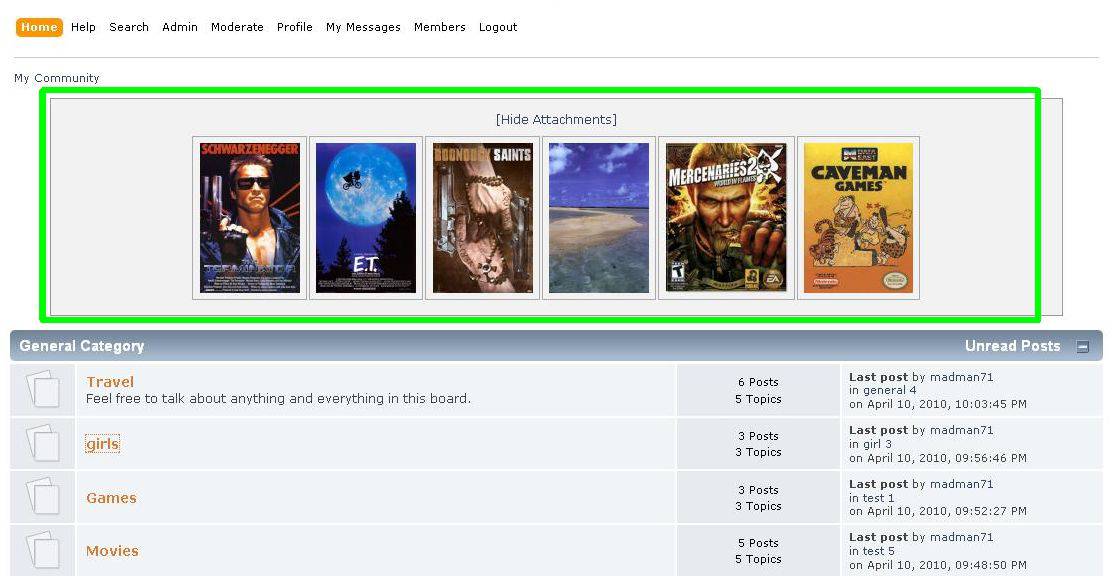Open the Members list
This screenshot has height=576, width=1117.
(x=440, y=27)
